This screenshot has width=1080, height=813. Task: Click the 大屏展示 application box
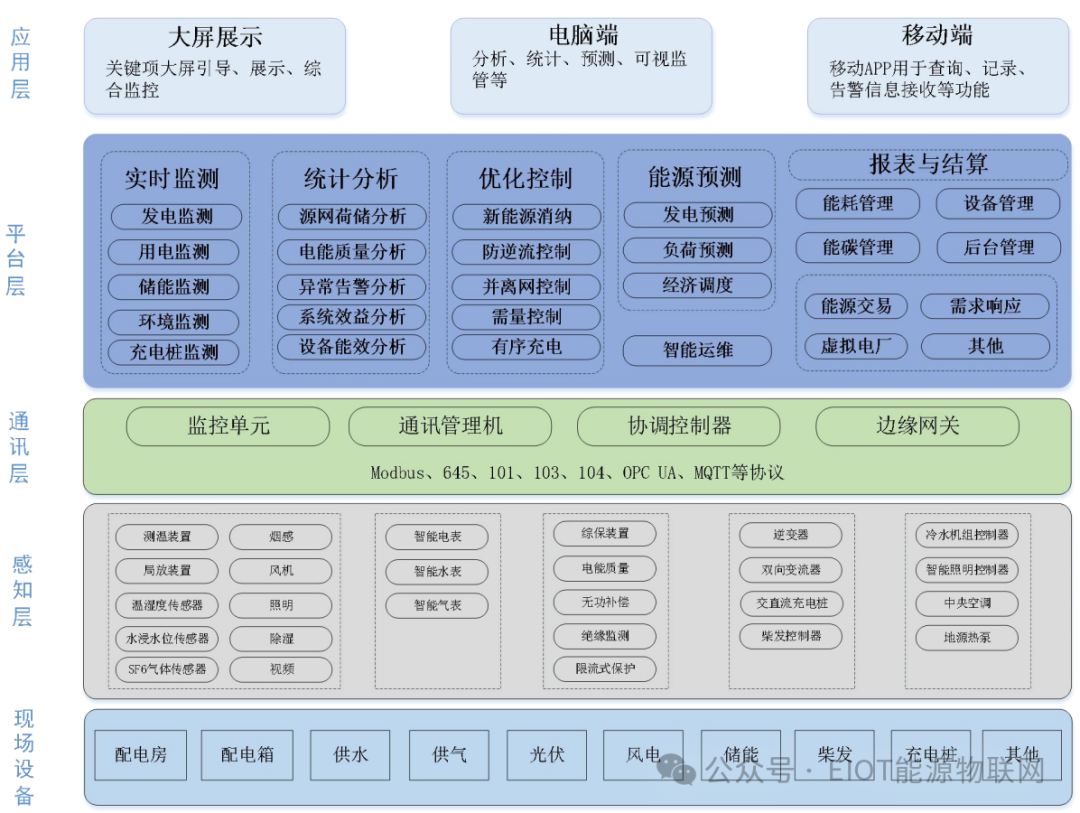[x=215, y=66]
